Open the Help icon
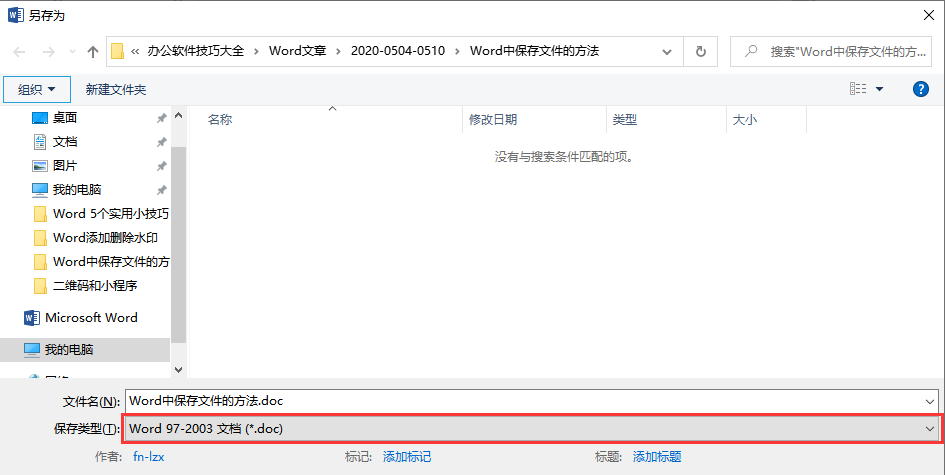The image size is (946, 475). [920, 89]
